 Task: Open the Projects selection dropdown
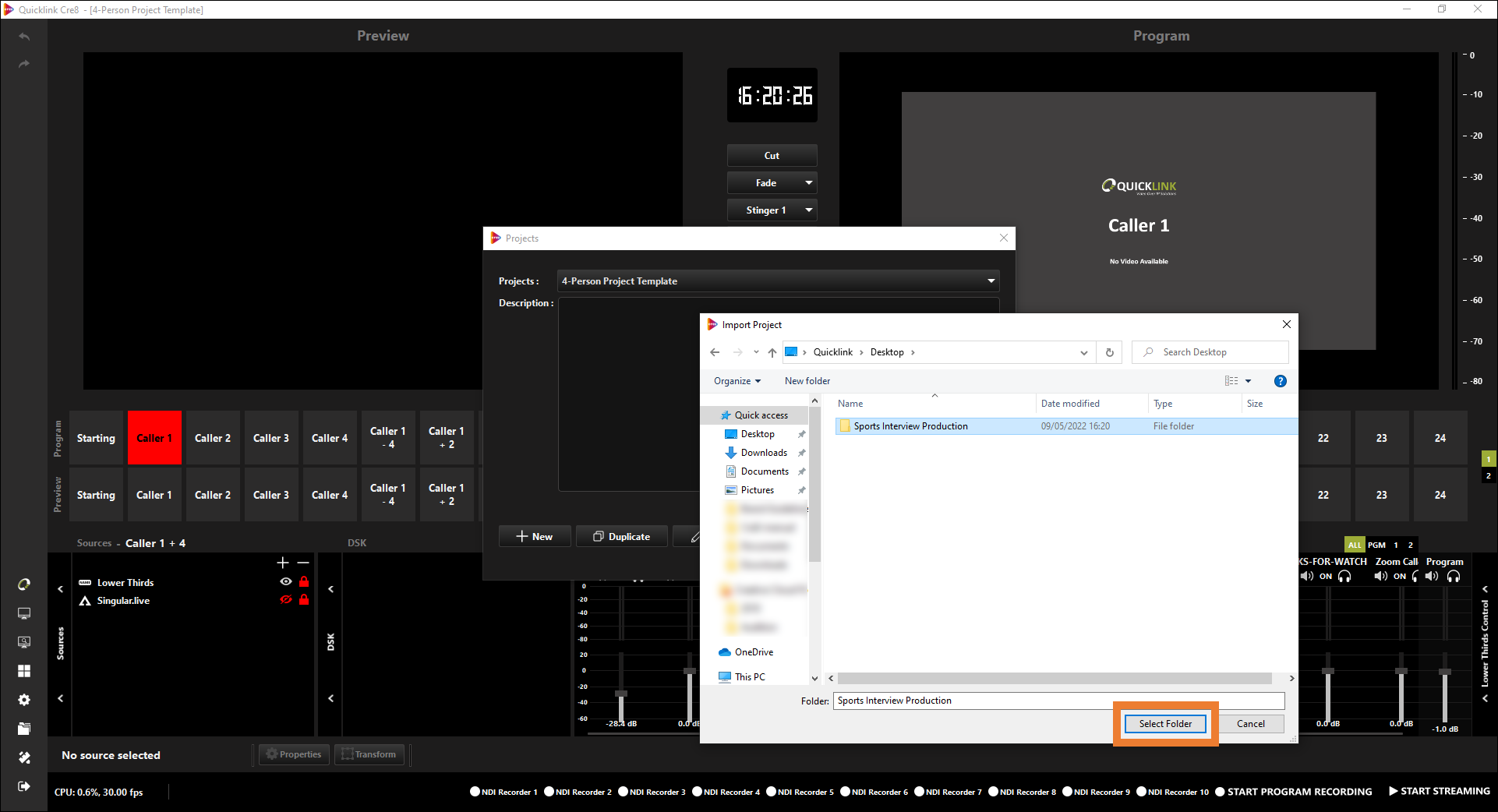coord(778,281)
